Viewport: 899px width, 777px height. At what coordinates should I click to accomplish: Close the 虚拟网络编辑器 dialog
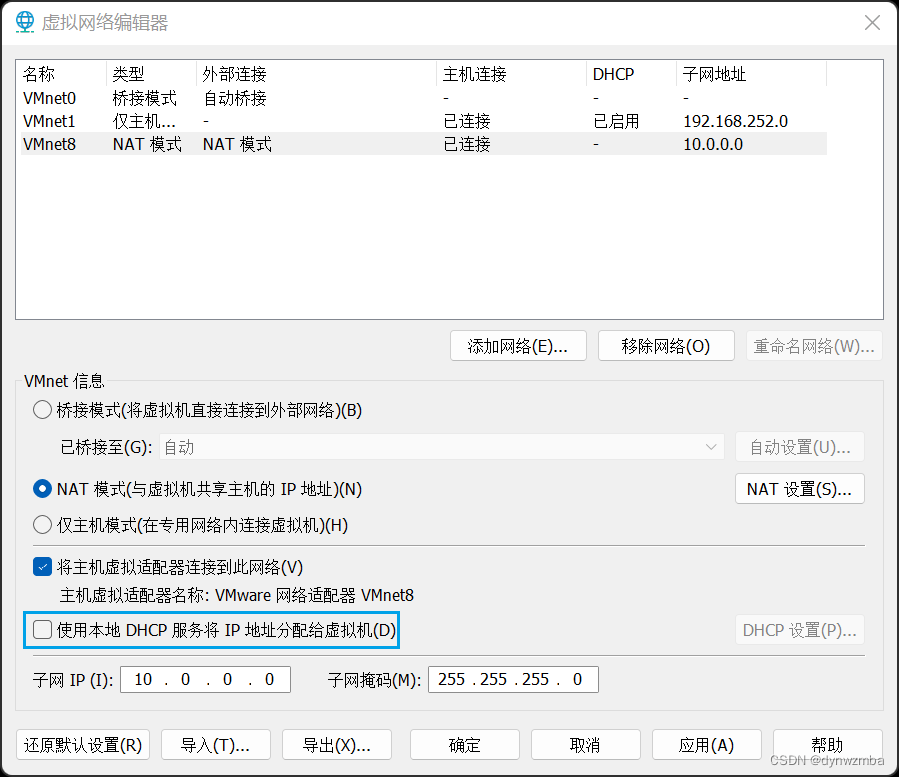(872, 22)
